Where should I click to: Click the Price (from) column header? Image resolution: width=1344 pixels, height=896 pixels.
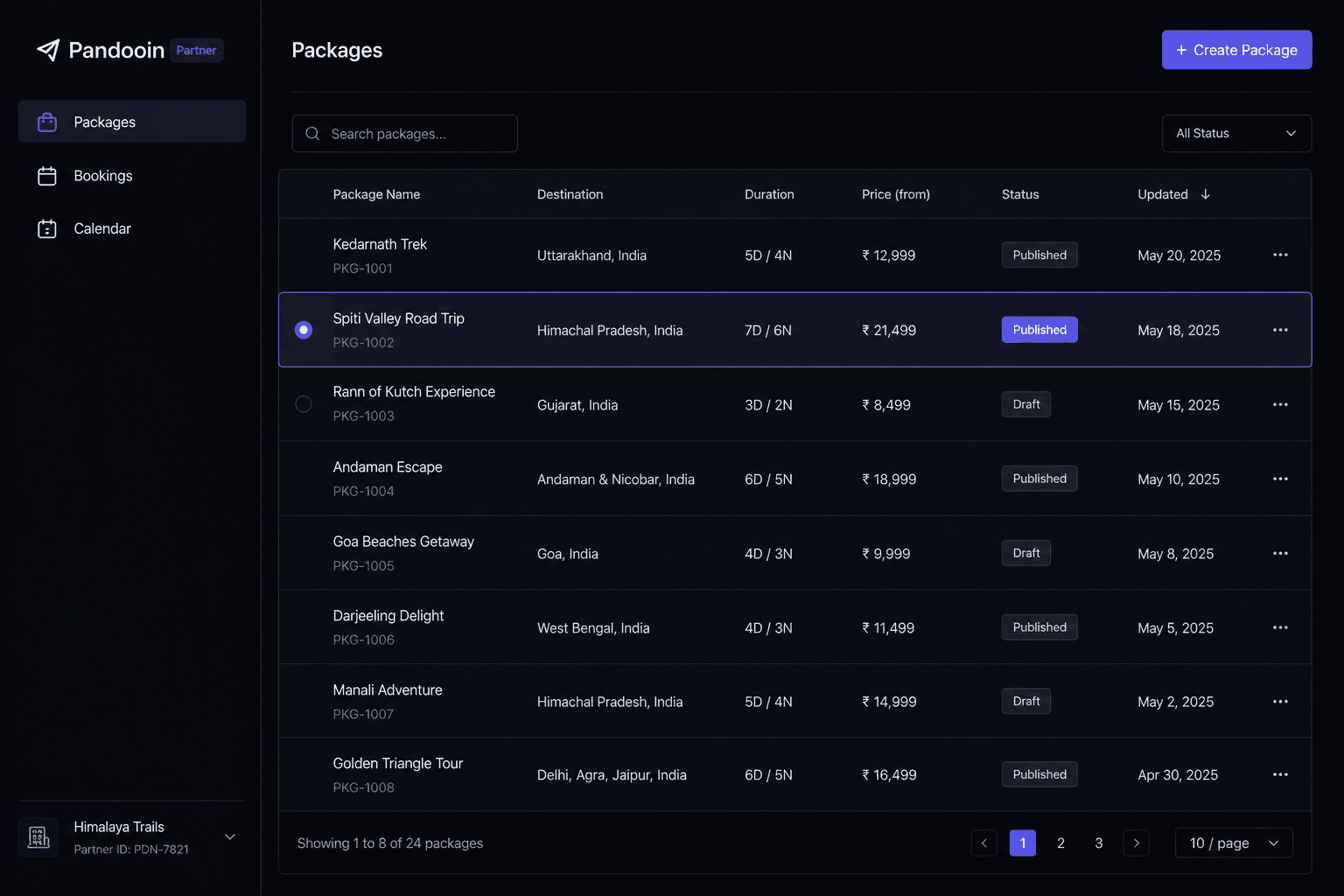tap(896, 194)
